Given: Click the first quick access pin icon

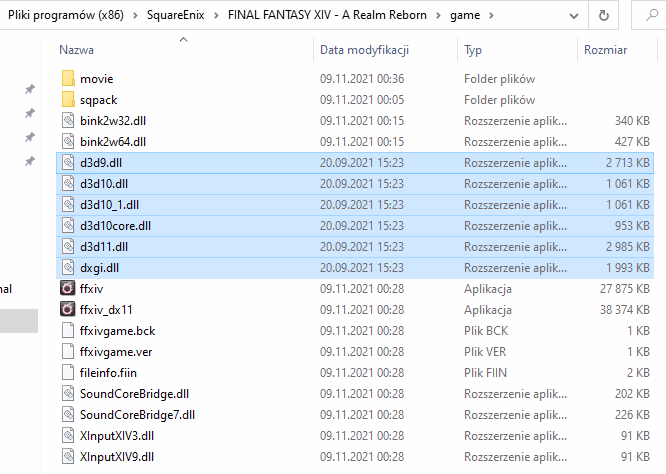Looking at the screenshot, I should pos(30,89).
